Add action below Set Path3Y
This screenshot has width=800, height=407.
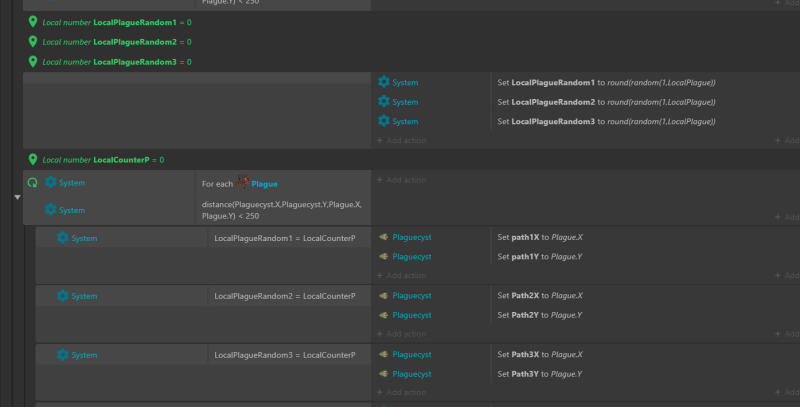click(401, 392)
